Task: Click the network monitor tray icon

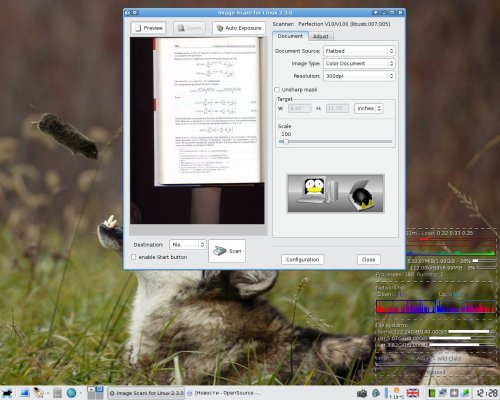Action: pyautogui.click(x=443, y=393)
